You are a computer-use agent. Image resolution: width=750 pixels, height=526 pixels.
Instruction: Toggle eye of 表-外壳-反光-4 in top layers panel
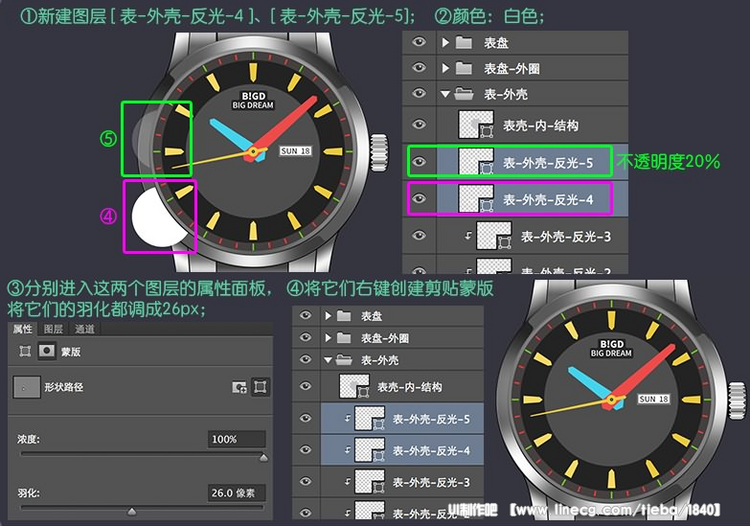click(x=419, y=198)
